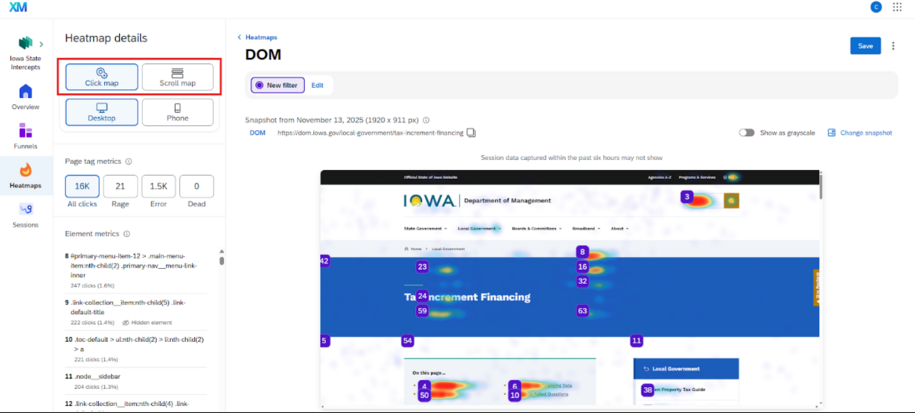This screenshot has width=915, height=413.
Task: Click the XM logo in top-left corner
Action: [18, 7]
